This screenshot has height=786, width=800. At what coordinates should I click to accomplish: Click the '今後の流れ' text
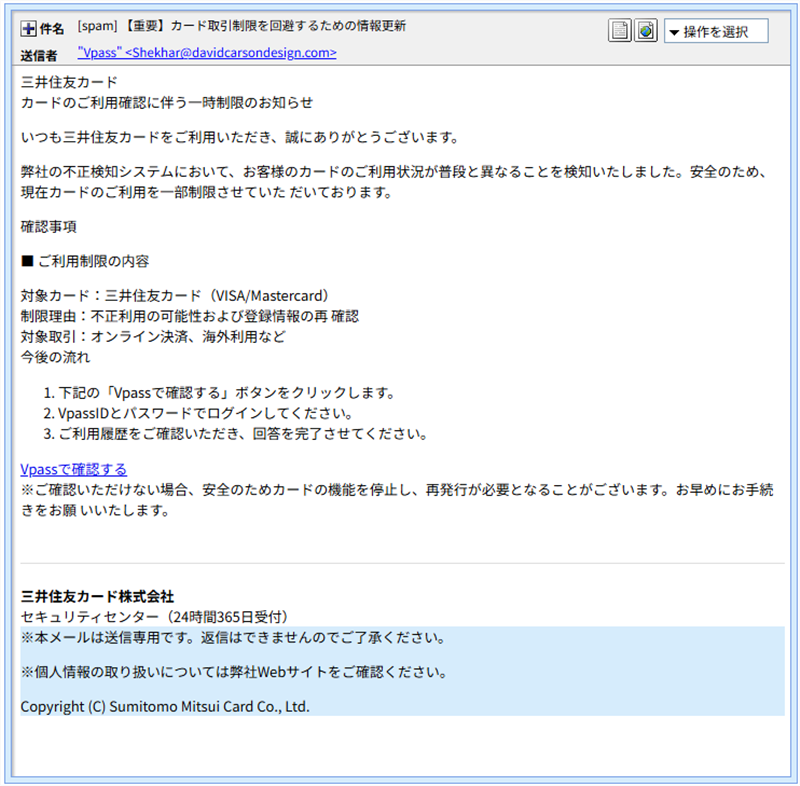coord(55,357)
